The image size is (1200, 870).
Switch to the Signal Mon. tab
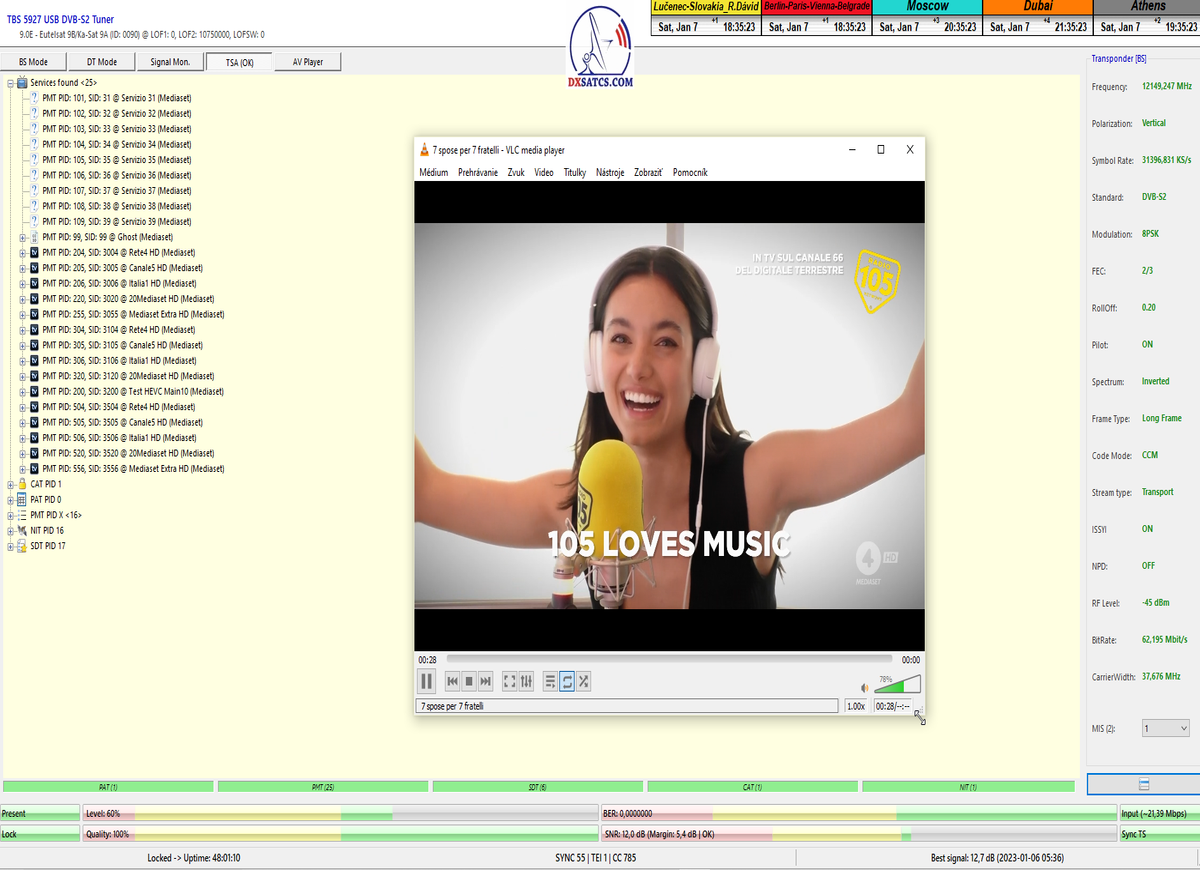pos(170,62)
